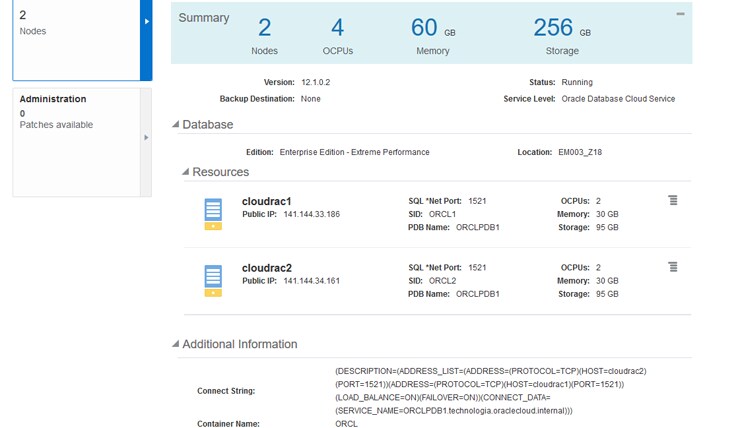Select the 2 Nodes tile

pyautogui.click(x=75, y=40)
